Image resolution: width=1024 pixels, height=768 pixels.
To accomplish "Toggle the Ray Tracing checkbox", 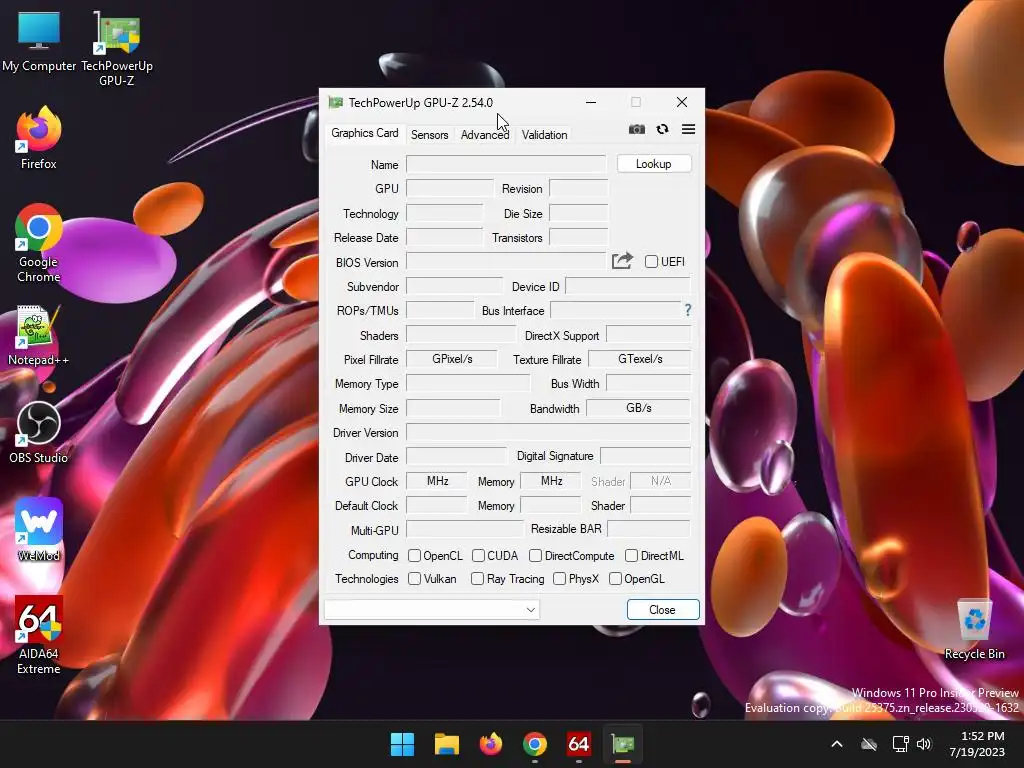I will click(x=477, y=579).
